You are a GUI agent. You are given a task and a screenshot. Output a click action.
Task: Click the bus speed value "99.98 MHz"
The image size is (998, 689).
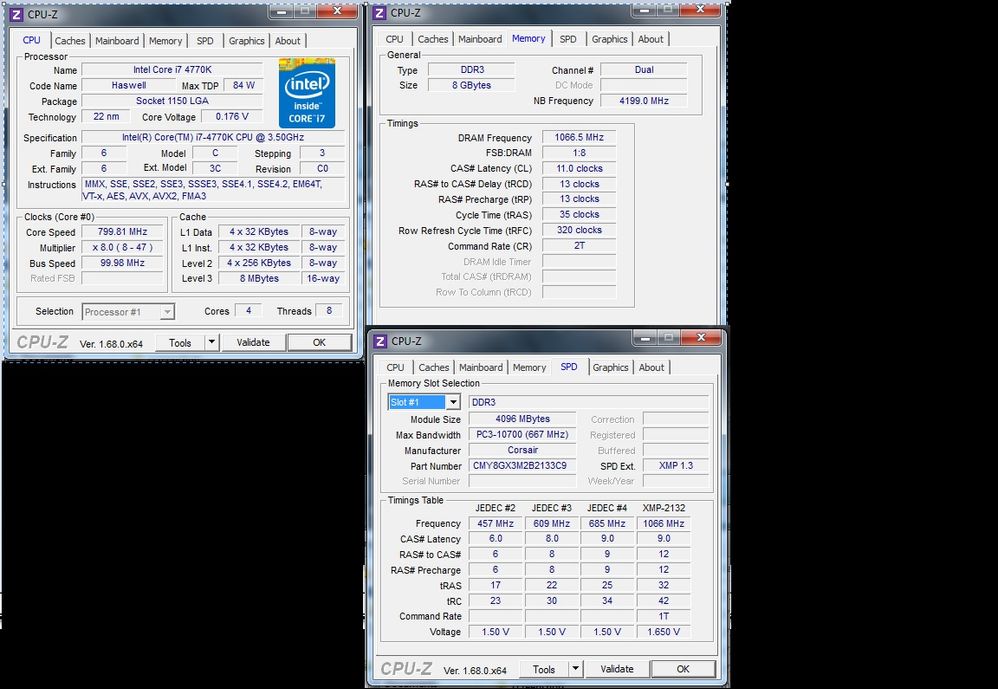pyautogui.click(x=122, y=263)
